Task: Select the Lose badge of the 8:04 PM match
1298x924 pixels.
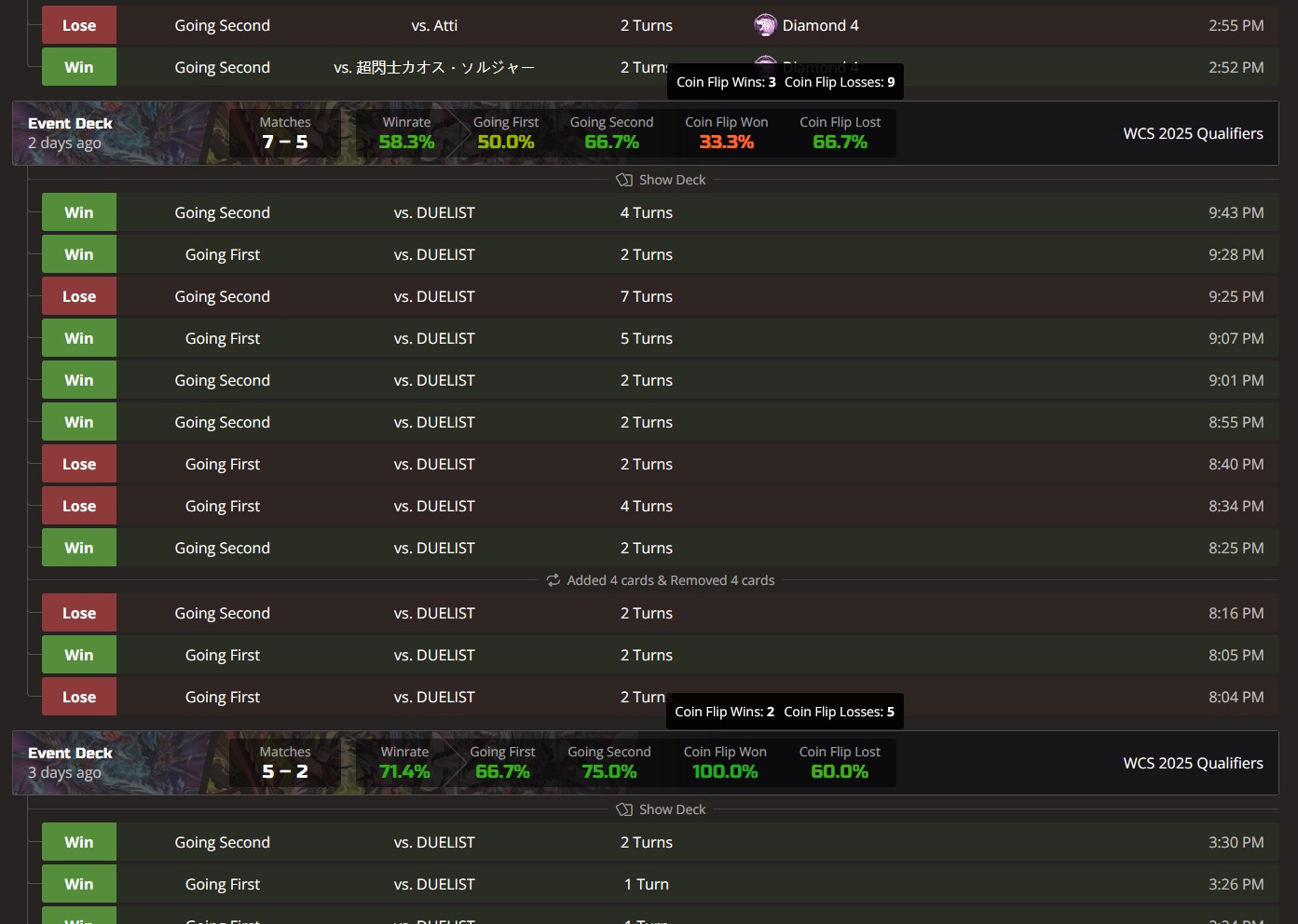Action: coord(79,697)
